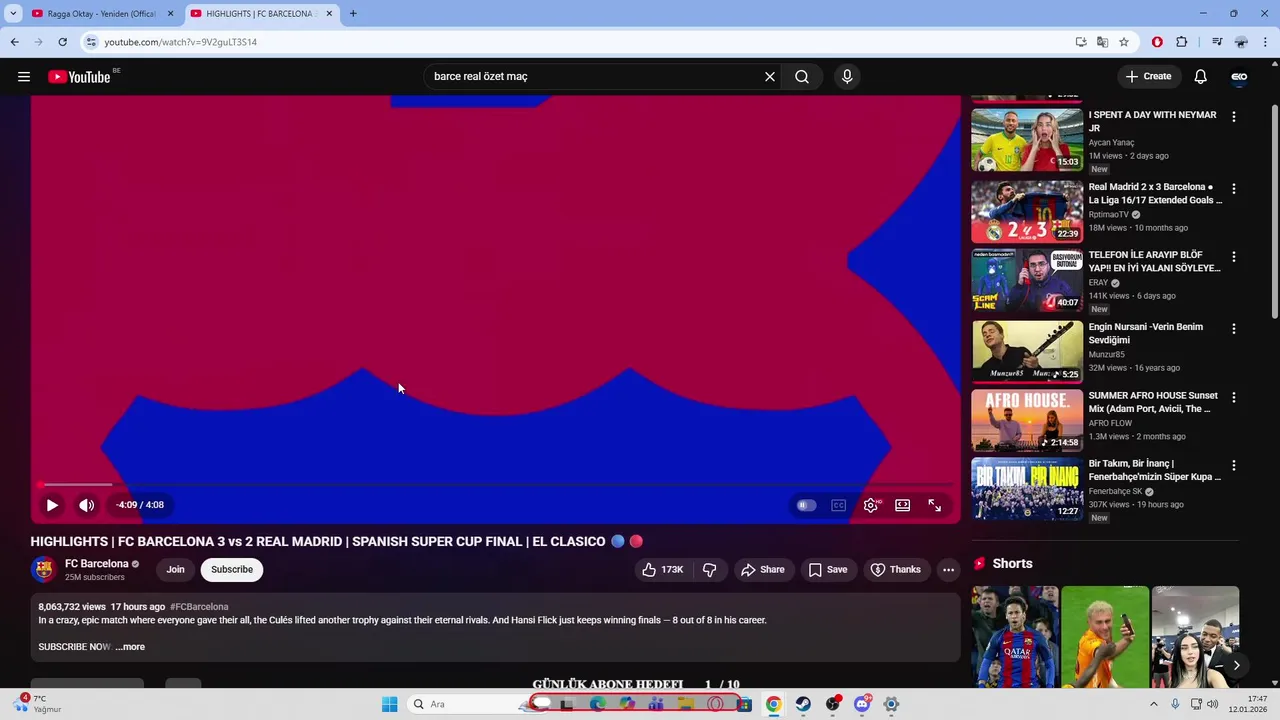Go back in browser history
Screen dimensions: 1280x720
point(14,42)
